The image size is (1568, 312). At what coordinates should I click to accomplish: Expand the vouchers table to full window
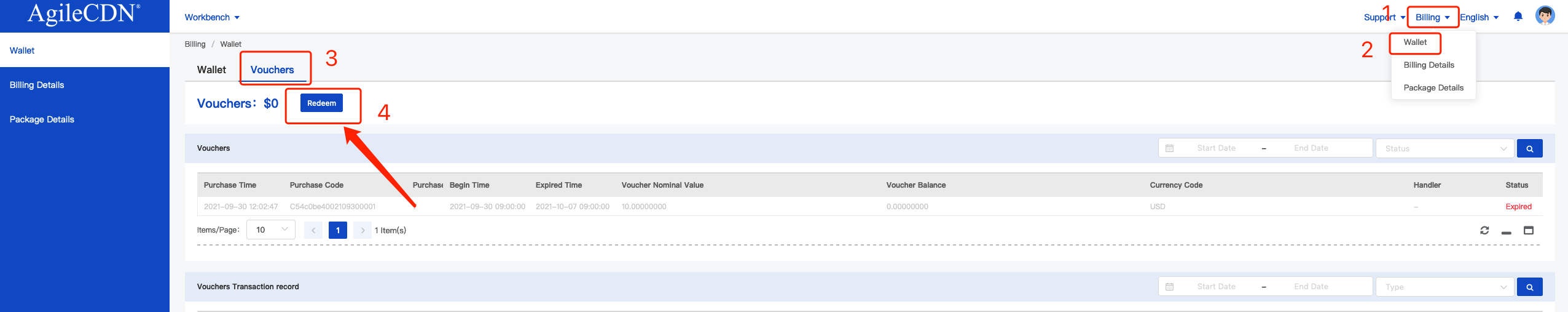click(1529, 230)
